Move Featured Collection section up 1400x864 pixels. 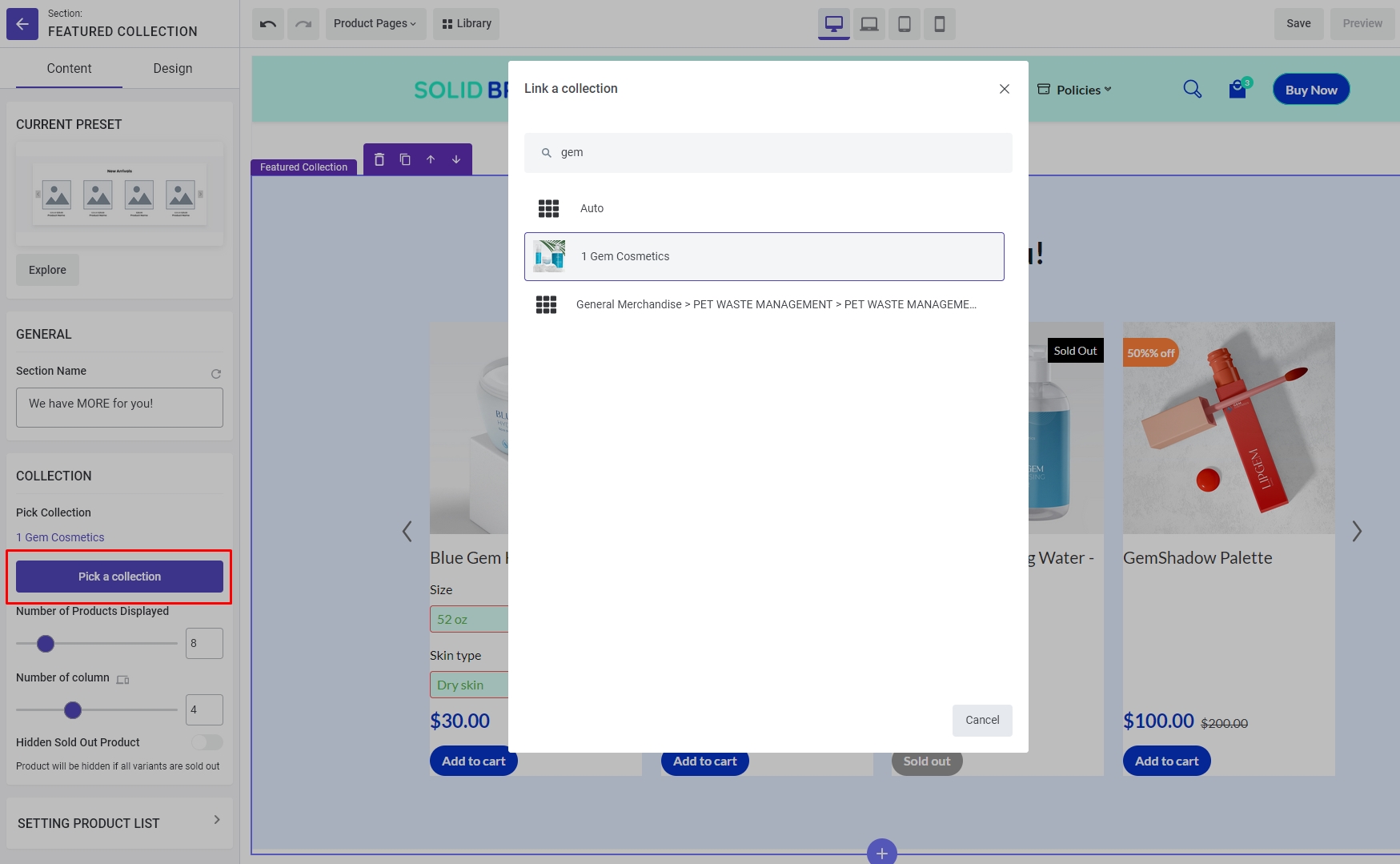[431, 159]
